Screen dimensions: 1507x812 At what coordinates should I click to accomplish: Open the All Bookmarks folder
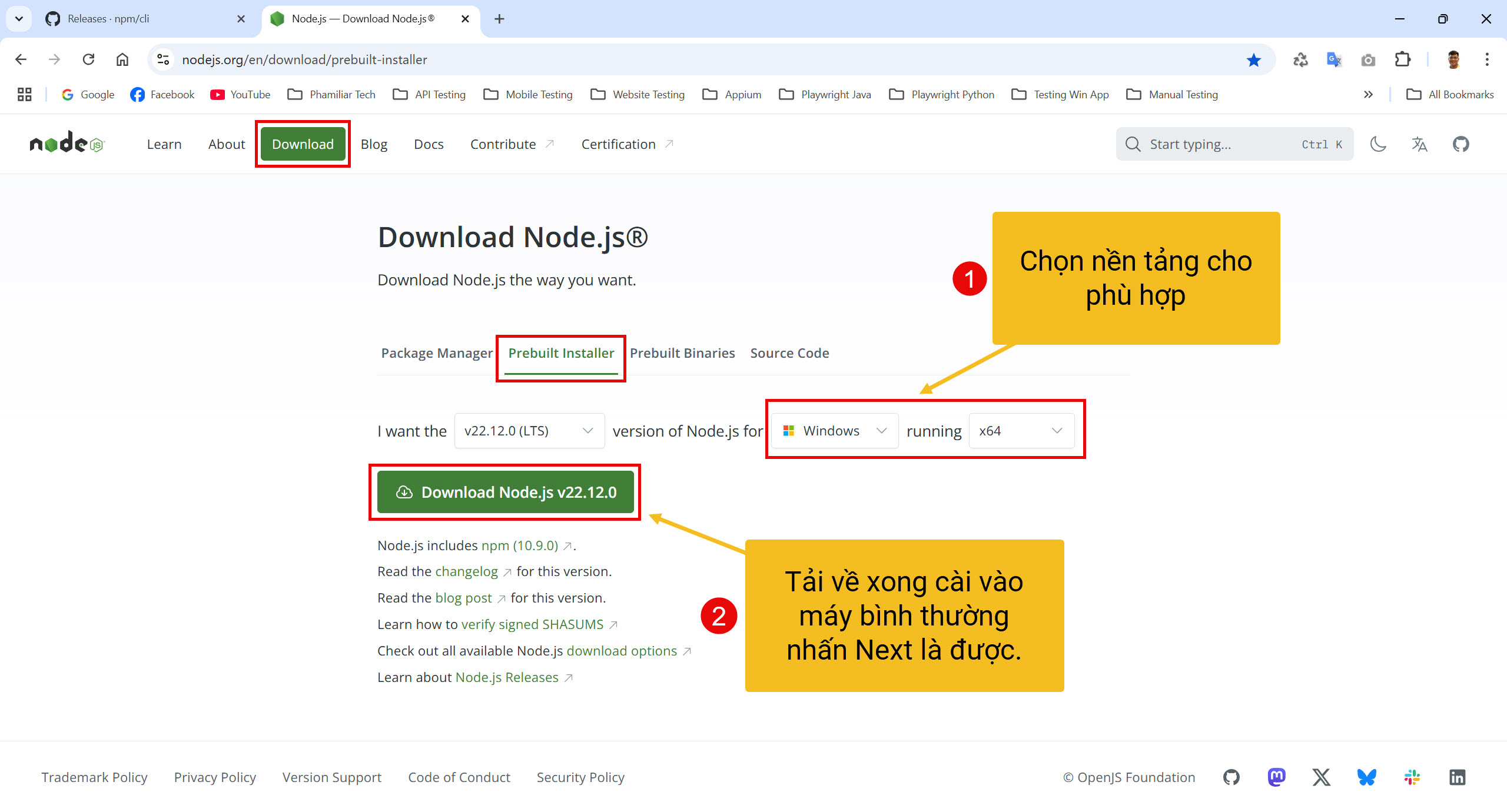[x=1450, y=94]
